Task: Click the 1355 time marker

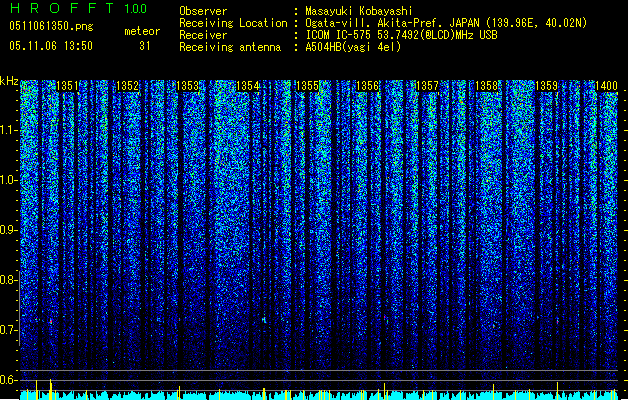Action: (307, 86)
